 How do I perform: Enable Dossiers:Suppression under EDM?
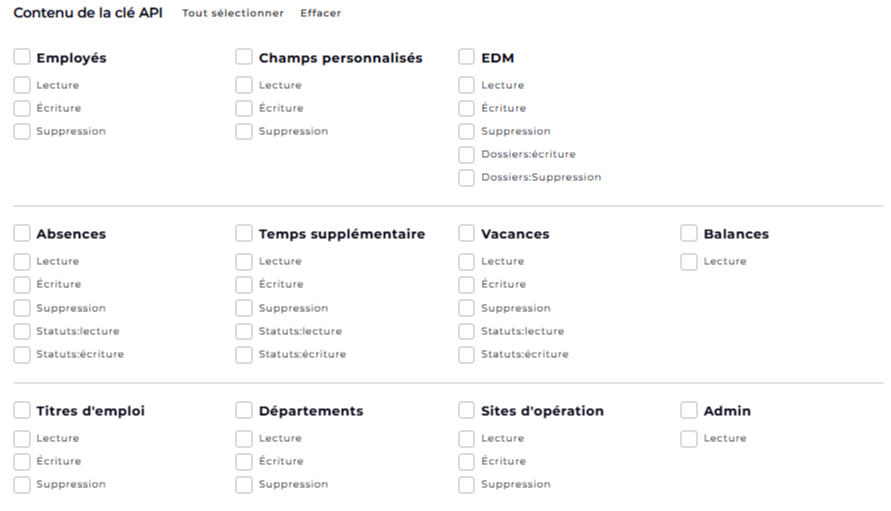466,177
